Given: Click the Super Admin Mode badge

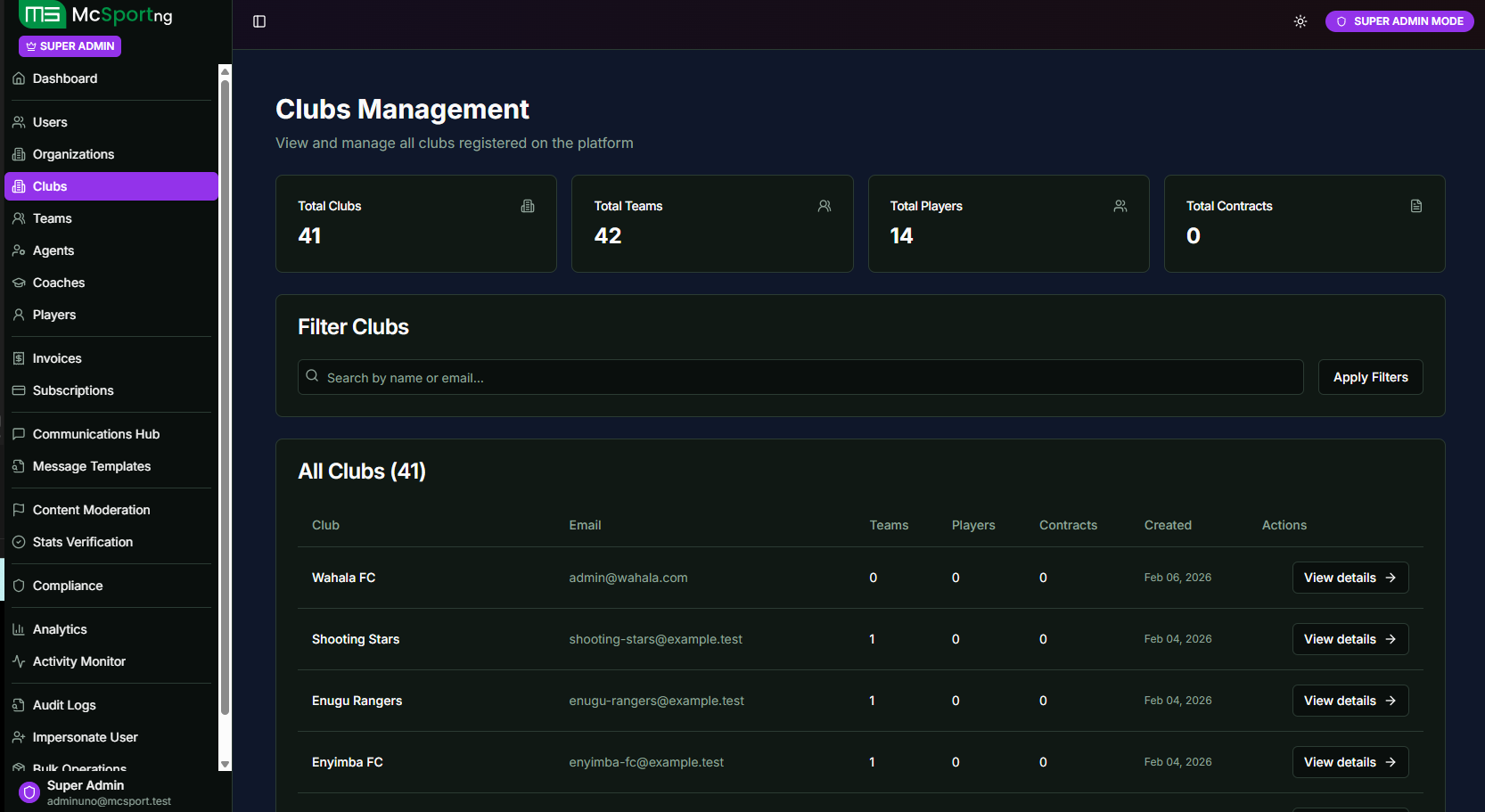Looking at the screenshot, I should (1399, 21).
